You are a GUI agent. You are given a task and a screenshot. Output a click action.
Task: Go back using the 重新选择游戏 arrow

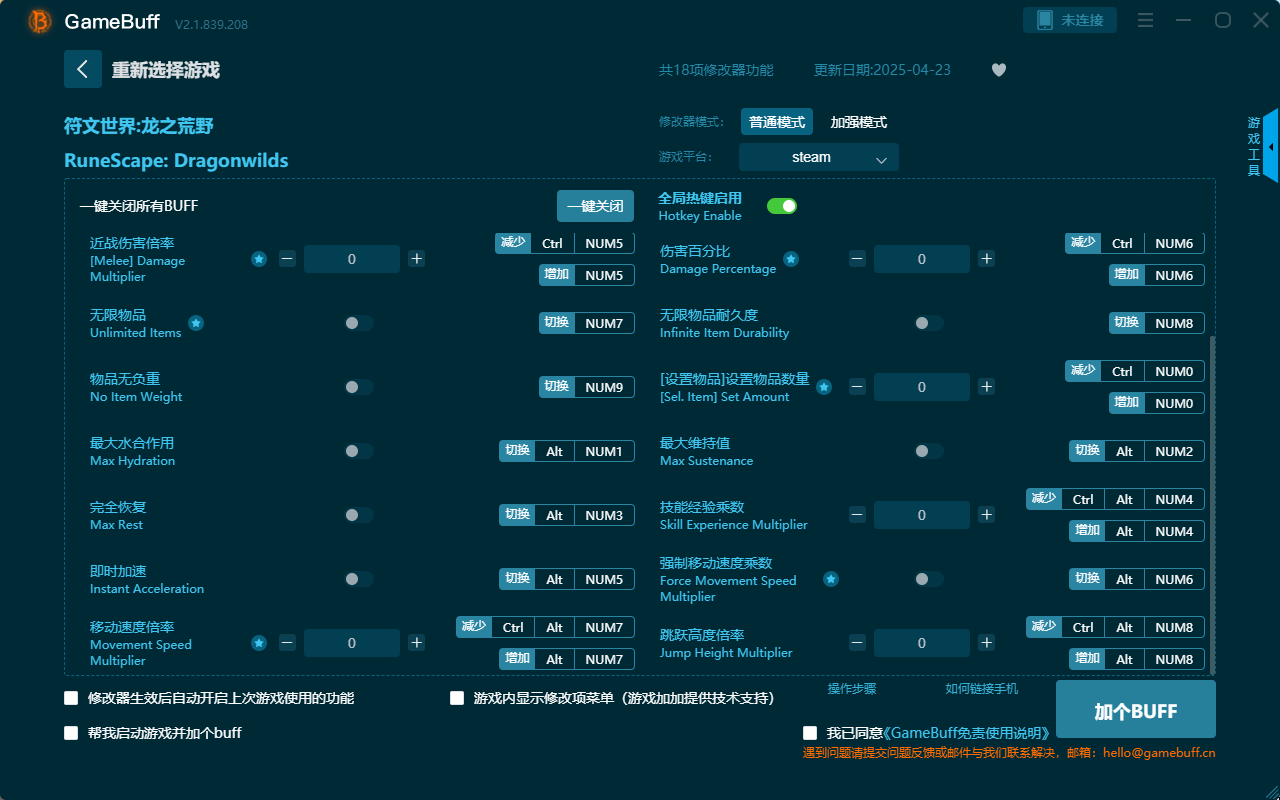[83, 69]
